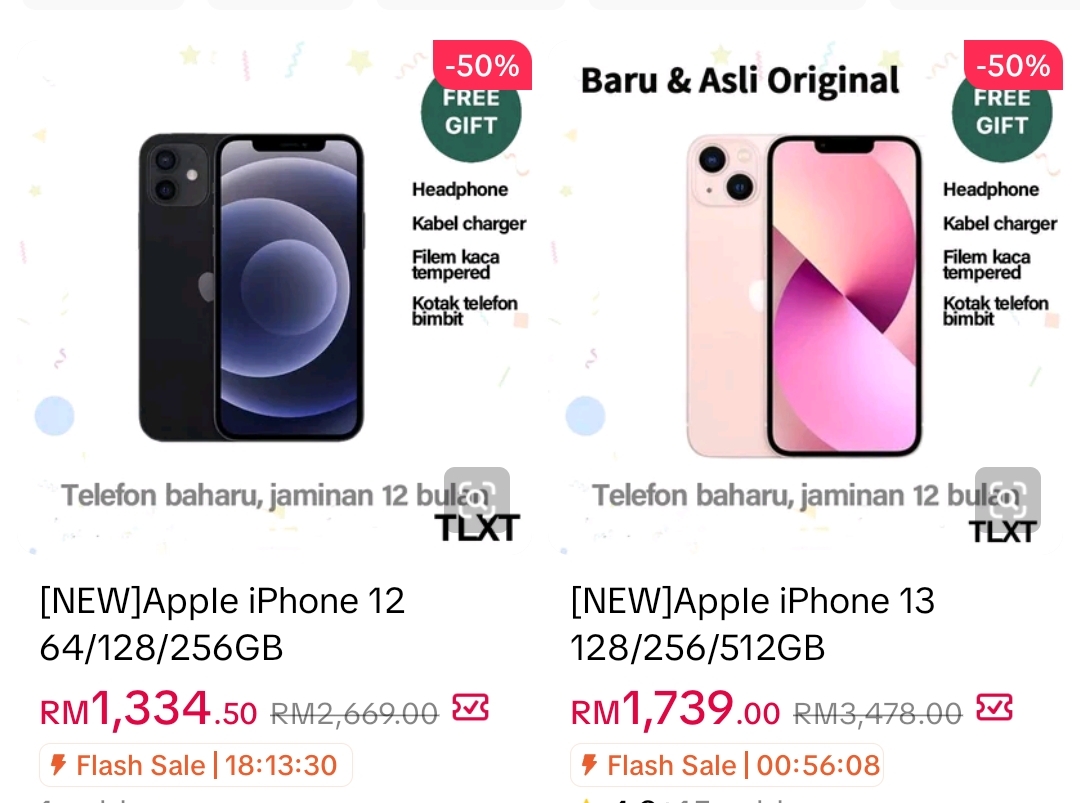
Task: Tap Flash Sale 18:13:30 timer badge
Action: [x=196, y=765]
